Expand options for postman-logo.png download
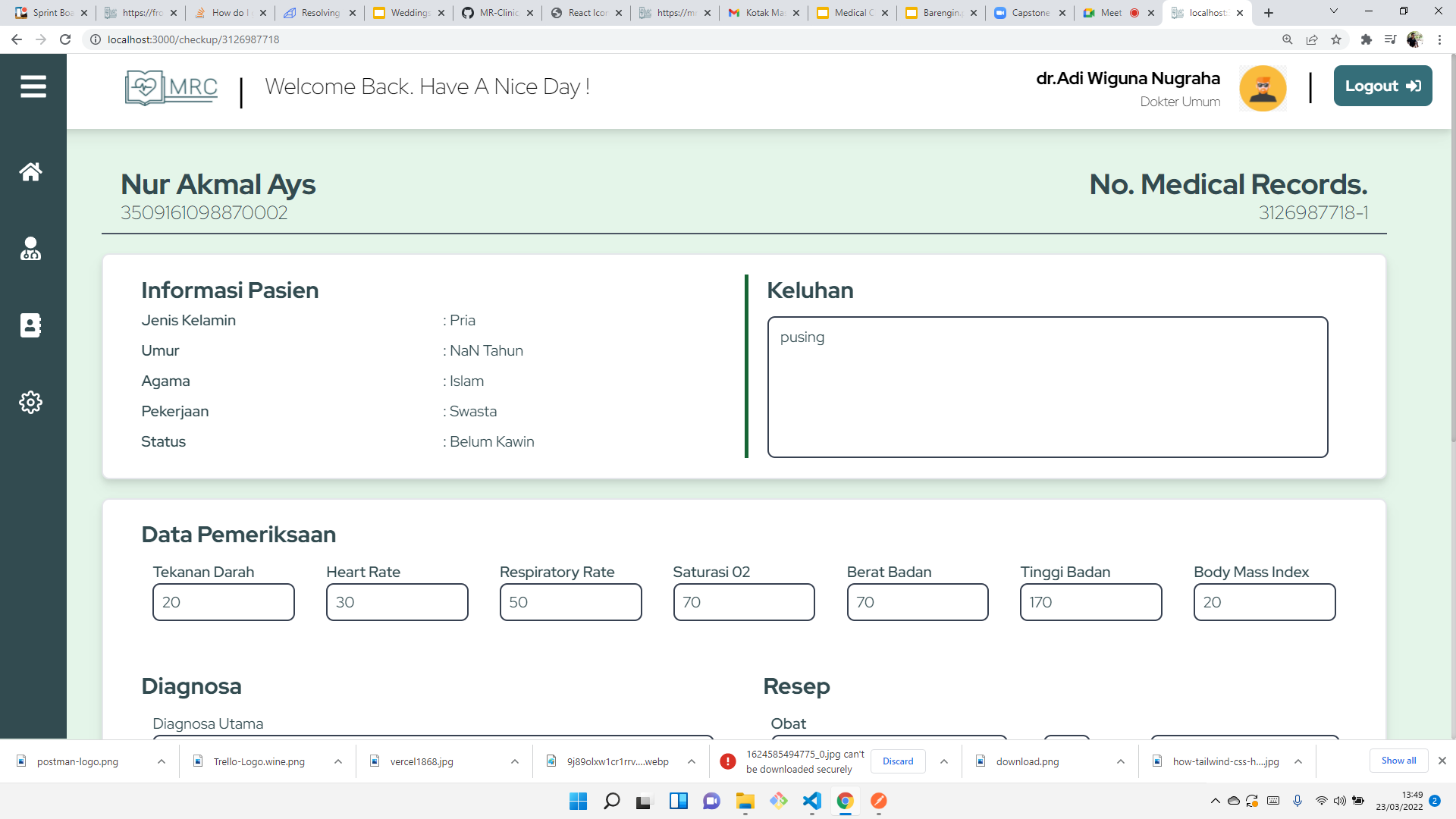The height and width of the screenshot is (819, 1456). point(162,761)
